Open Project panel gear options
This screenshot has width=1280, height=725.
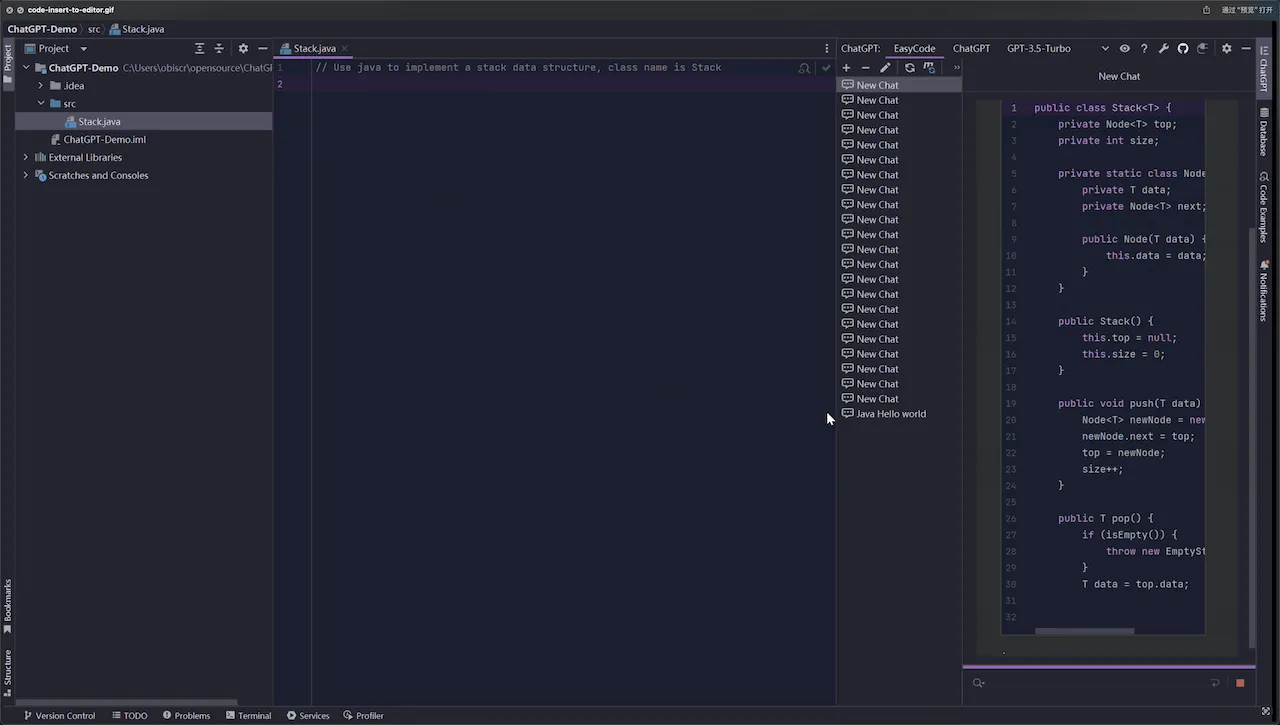243,48
